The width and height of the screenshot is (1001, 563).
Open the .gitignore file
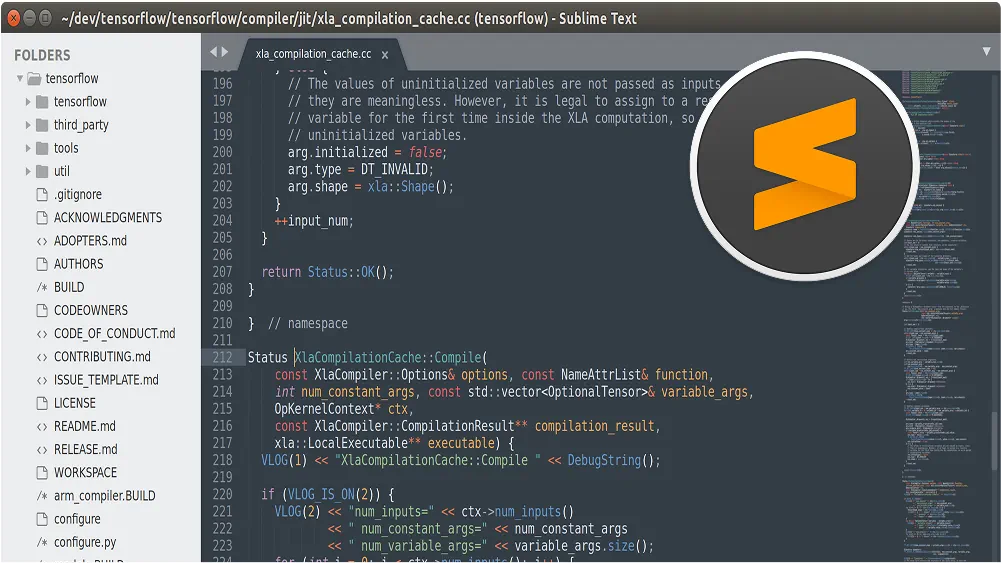click(78, 195)
